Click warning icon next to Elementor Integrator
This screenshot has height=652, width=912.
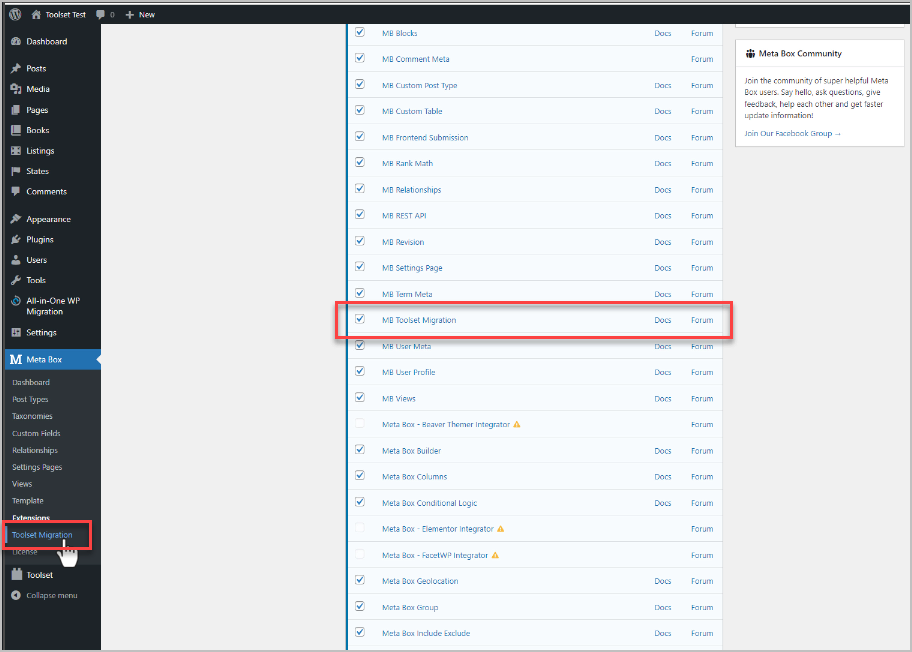500,529
